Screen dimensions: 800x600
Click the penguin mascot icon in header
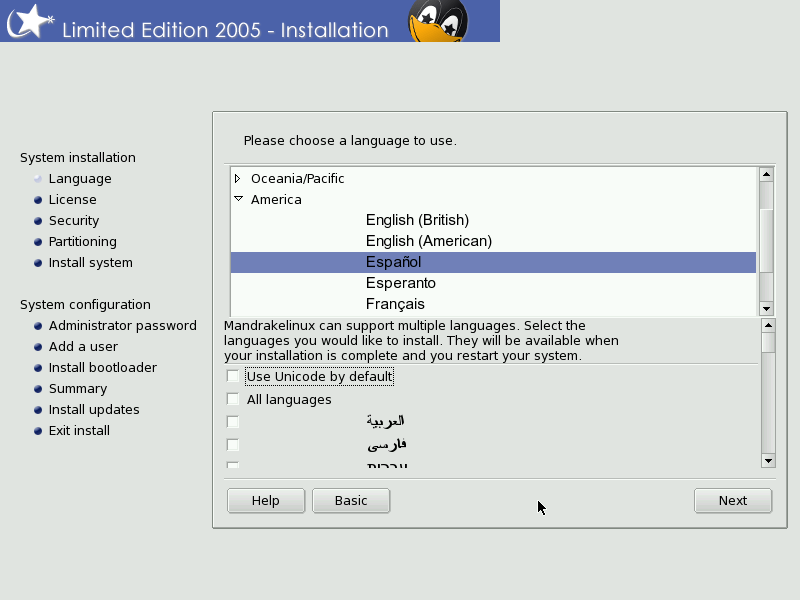tap(438, 21)
